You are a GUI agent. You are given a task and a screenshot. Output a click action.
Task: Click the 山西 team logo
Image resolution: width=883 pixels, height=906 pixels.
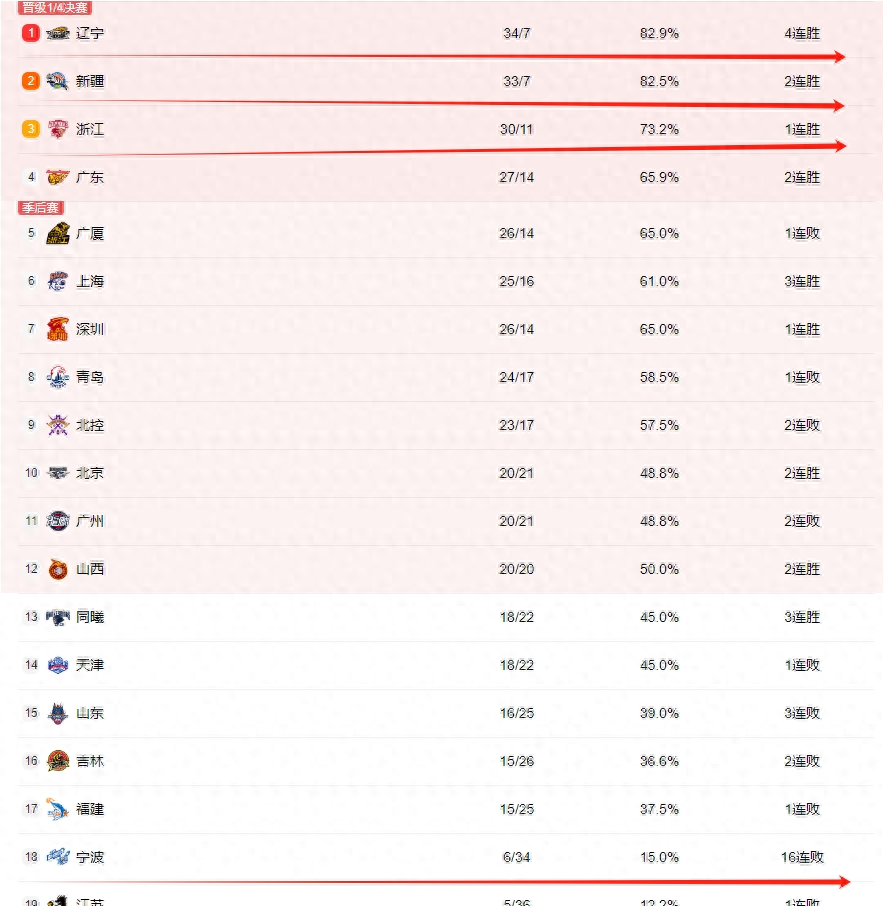[58, 569]
